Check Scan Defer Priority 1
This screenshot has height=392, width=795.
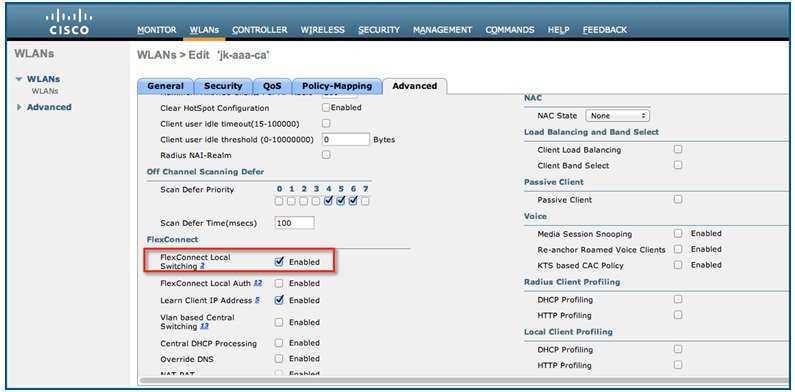[291, 201]
